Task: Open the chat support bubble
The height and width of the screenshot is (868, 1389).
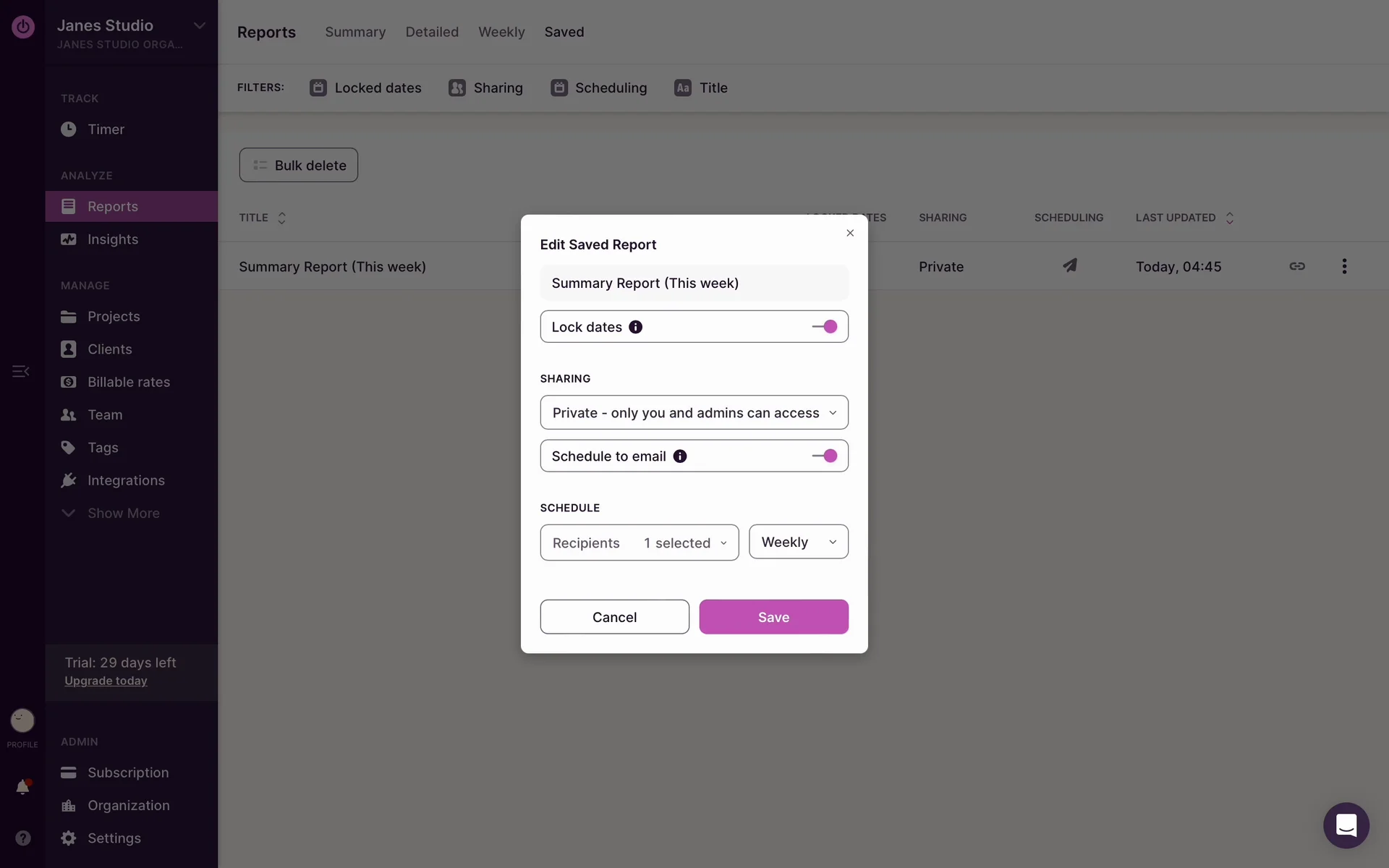Action: (1346, 825)
